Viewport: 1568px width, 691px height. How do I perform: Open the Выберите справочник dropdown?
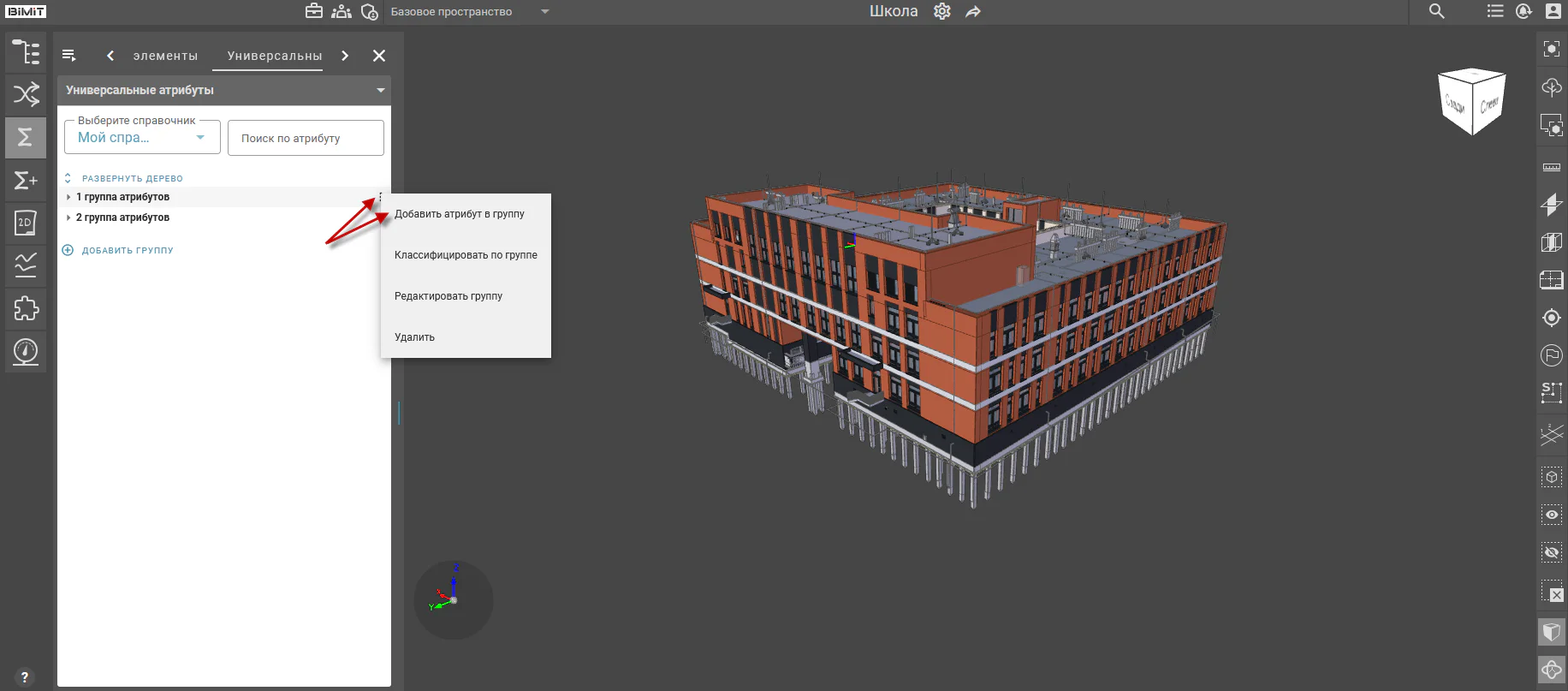142,138
